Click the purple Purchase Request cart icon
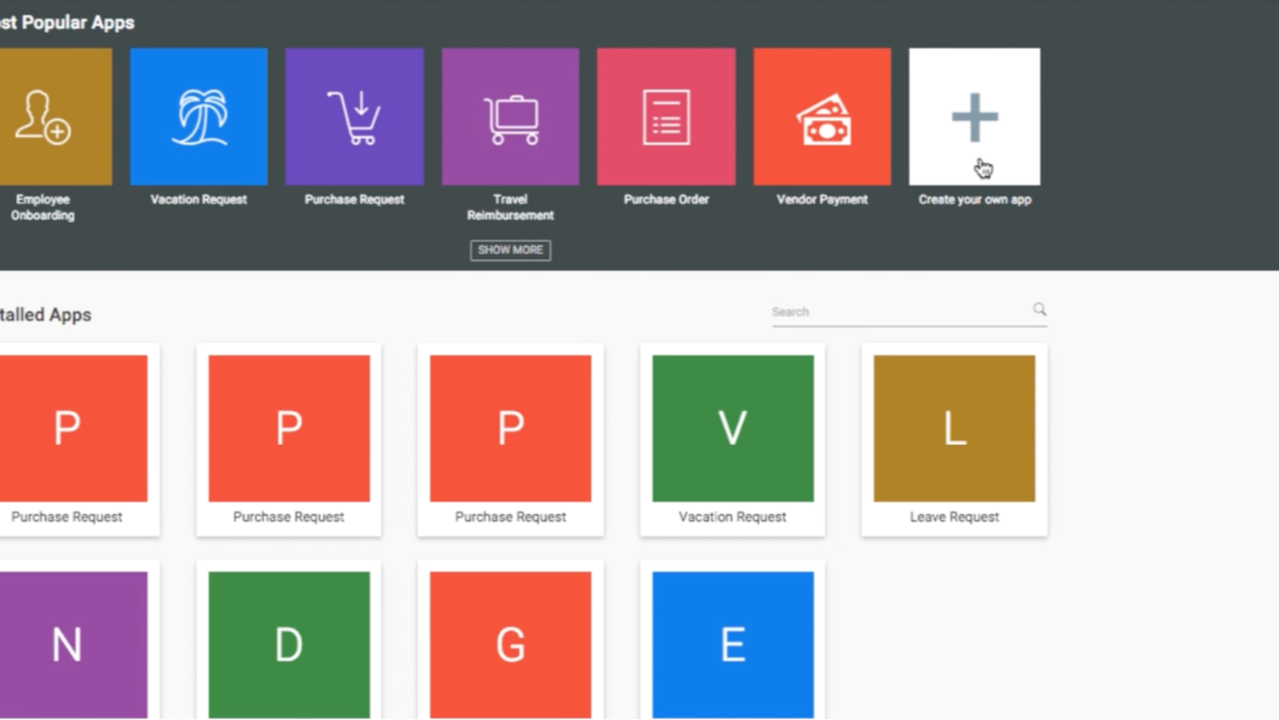This screenshot has height=720, width=1279. (x=354, y=117)
